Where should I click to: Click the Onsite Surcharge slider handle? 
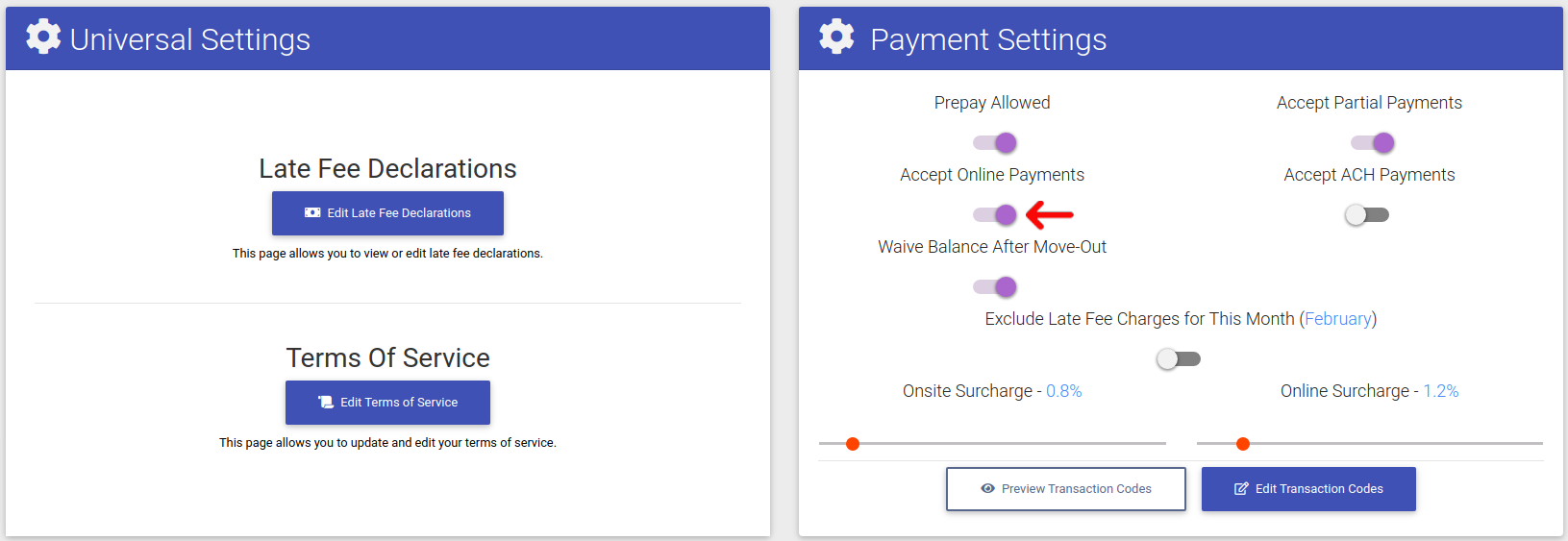pyautogui.click(x=853, y=444)
